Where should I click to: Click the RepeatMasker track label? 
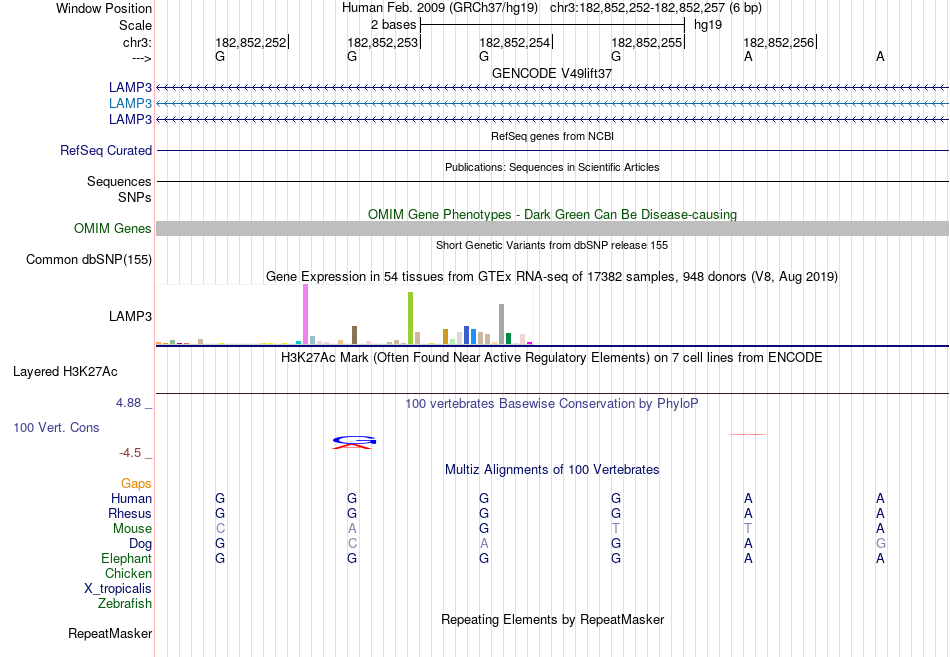pyautogui.click(x=110, y=634)
